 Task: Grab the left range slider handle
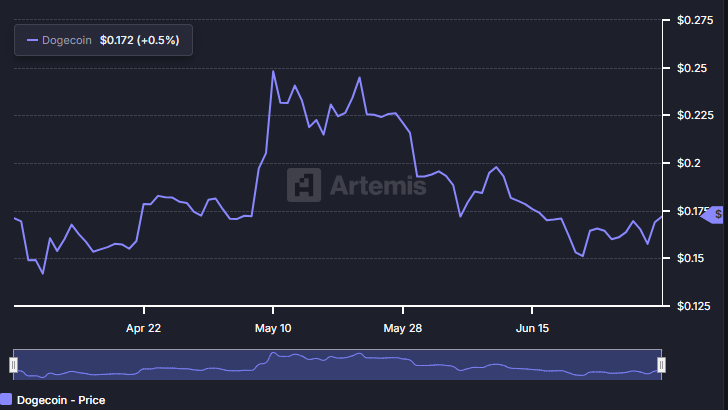tap(14, 364)
